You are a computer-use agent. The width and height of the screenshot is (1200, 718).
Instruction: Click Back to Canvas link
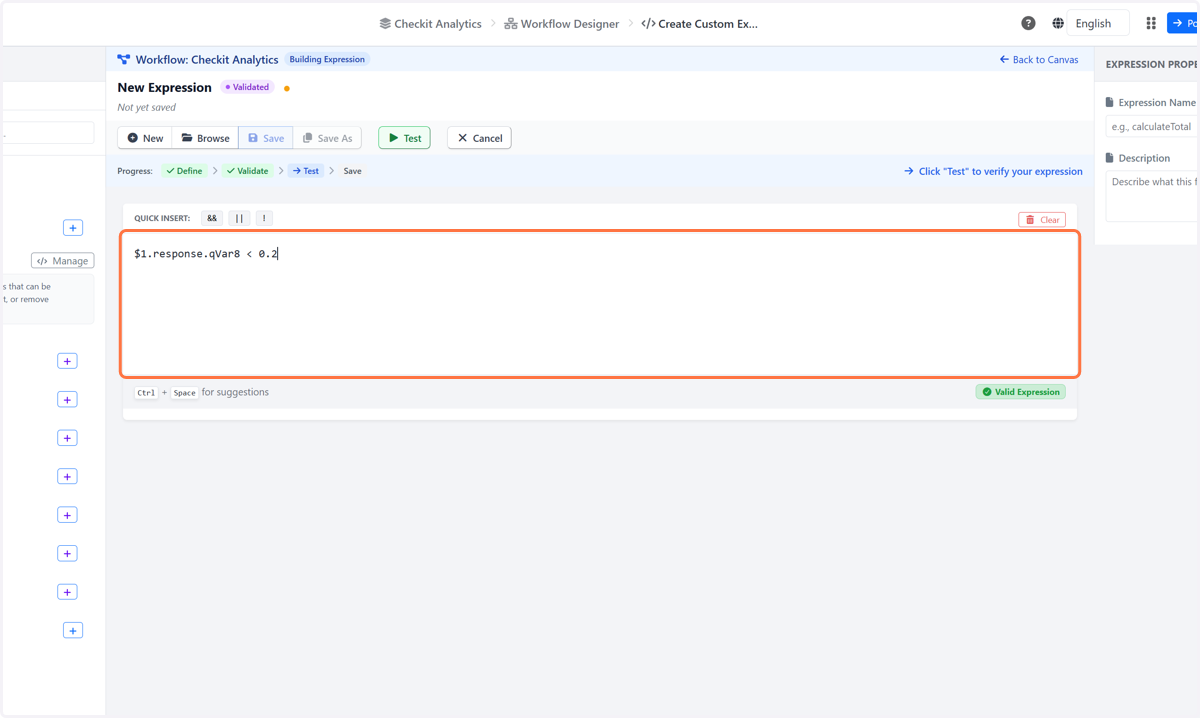point(1039,60)
